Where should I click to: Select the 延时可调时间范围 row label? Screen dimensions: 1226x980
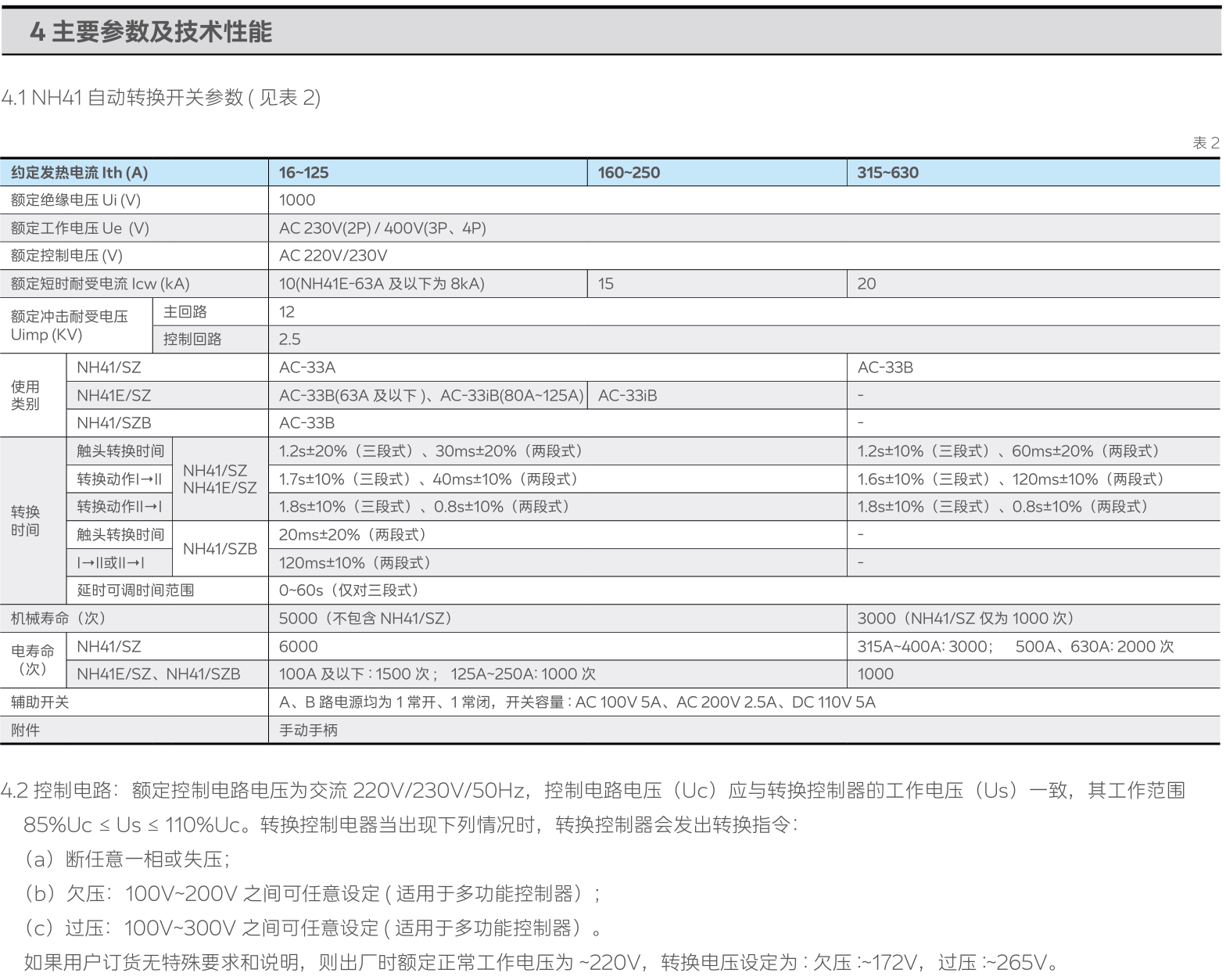[x=135, y=591]
